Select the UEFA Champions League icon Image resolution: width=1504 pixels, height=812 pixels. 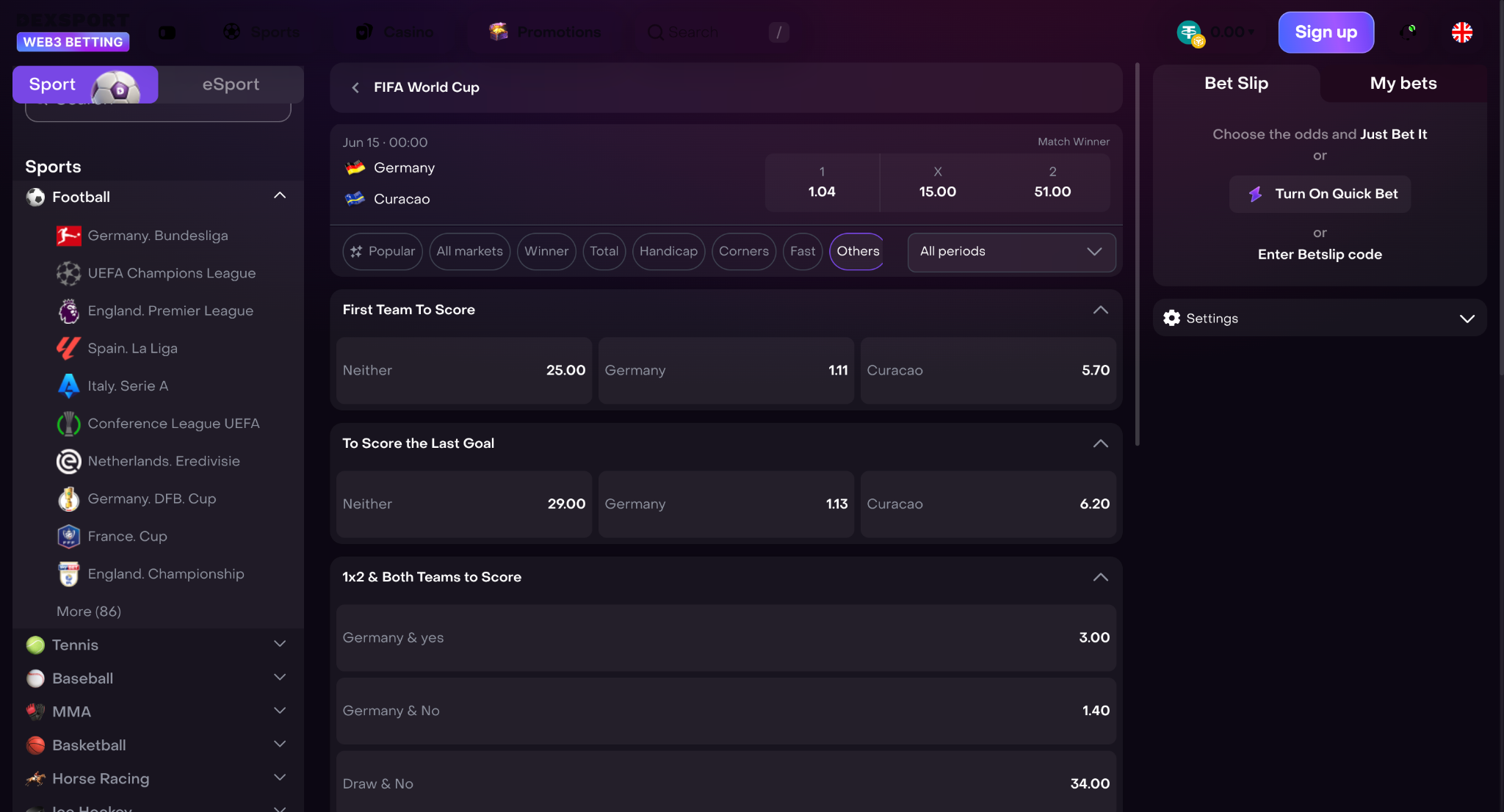pos(68,273)
